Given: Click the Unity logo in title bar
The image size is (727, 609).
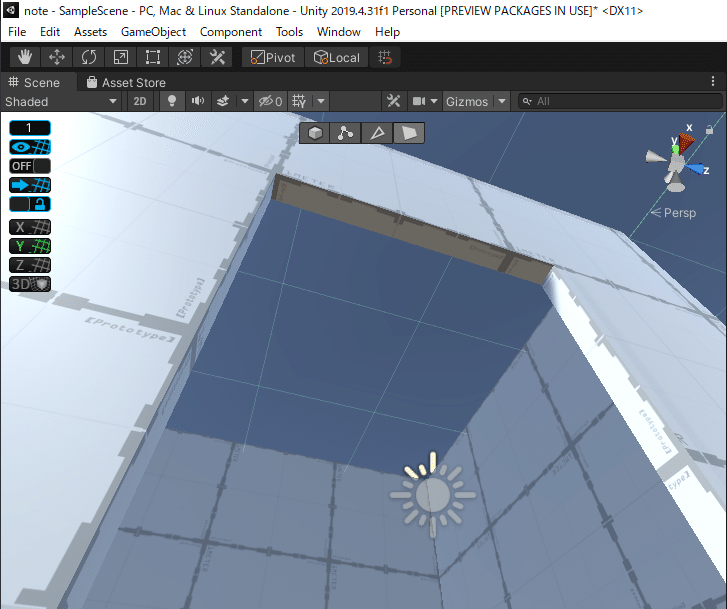Looking at the screenshot, I should point(11,10).
